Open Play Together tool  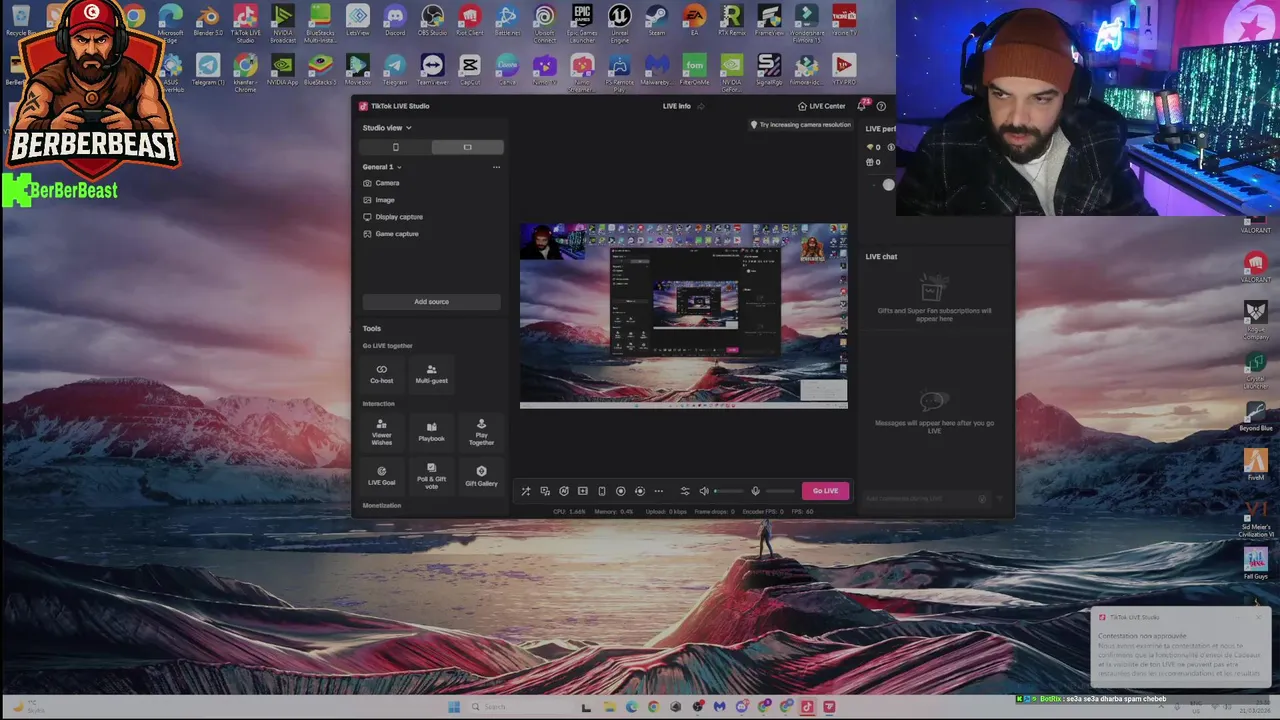481,432
